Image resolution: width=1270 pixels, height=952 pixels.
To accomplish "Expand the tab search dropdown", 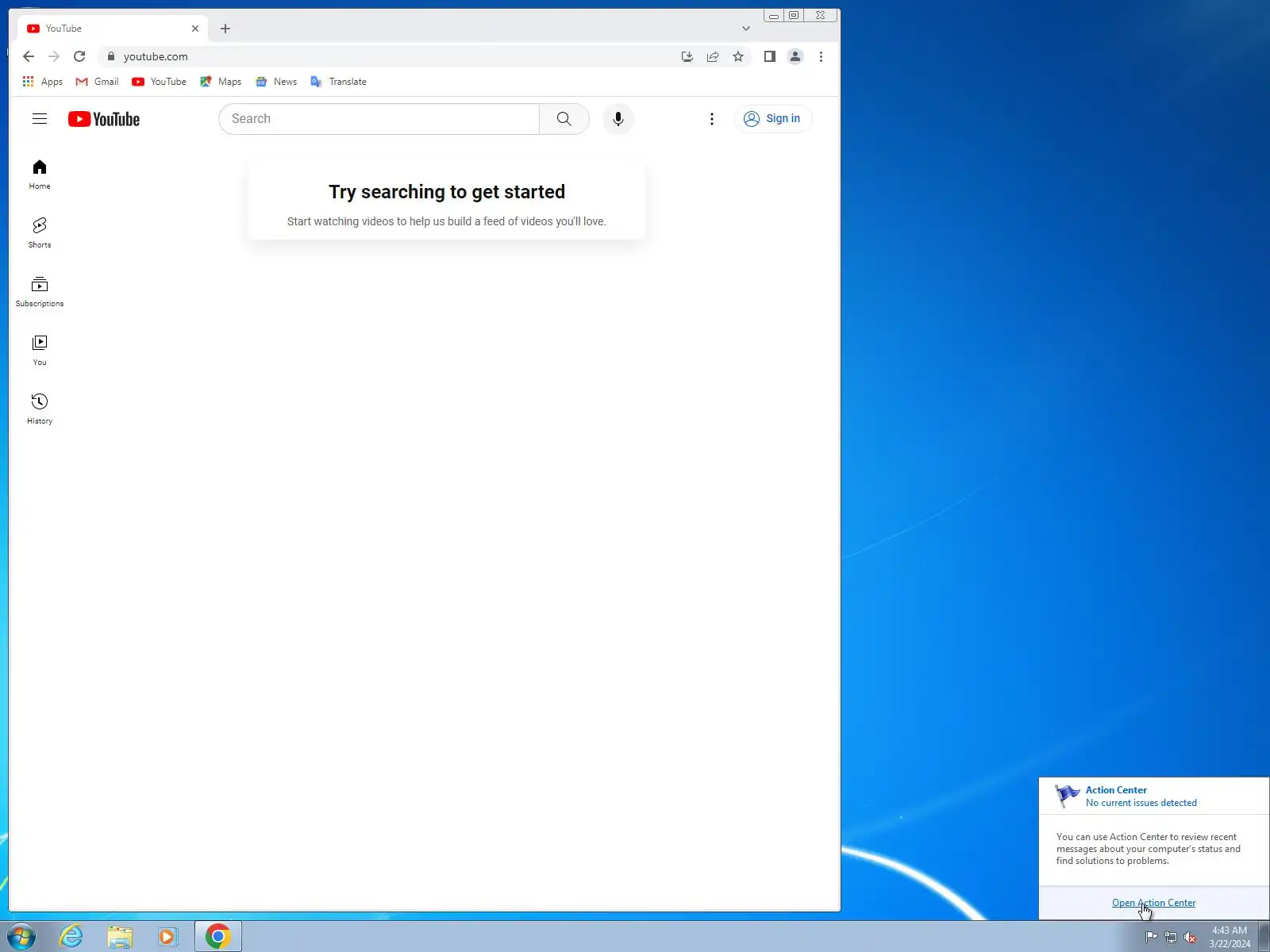I will [746, 29].
